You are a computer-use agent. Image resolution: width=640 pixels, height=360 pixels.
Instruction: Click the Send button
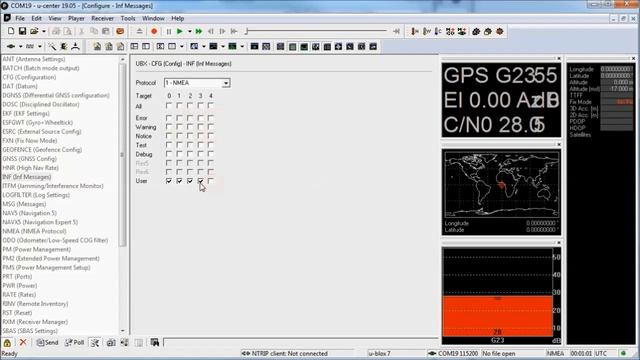click(x=47, y=342)
